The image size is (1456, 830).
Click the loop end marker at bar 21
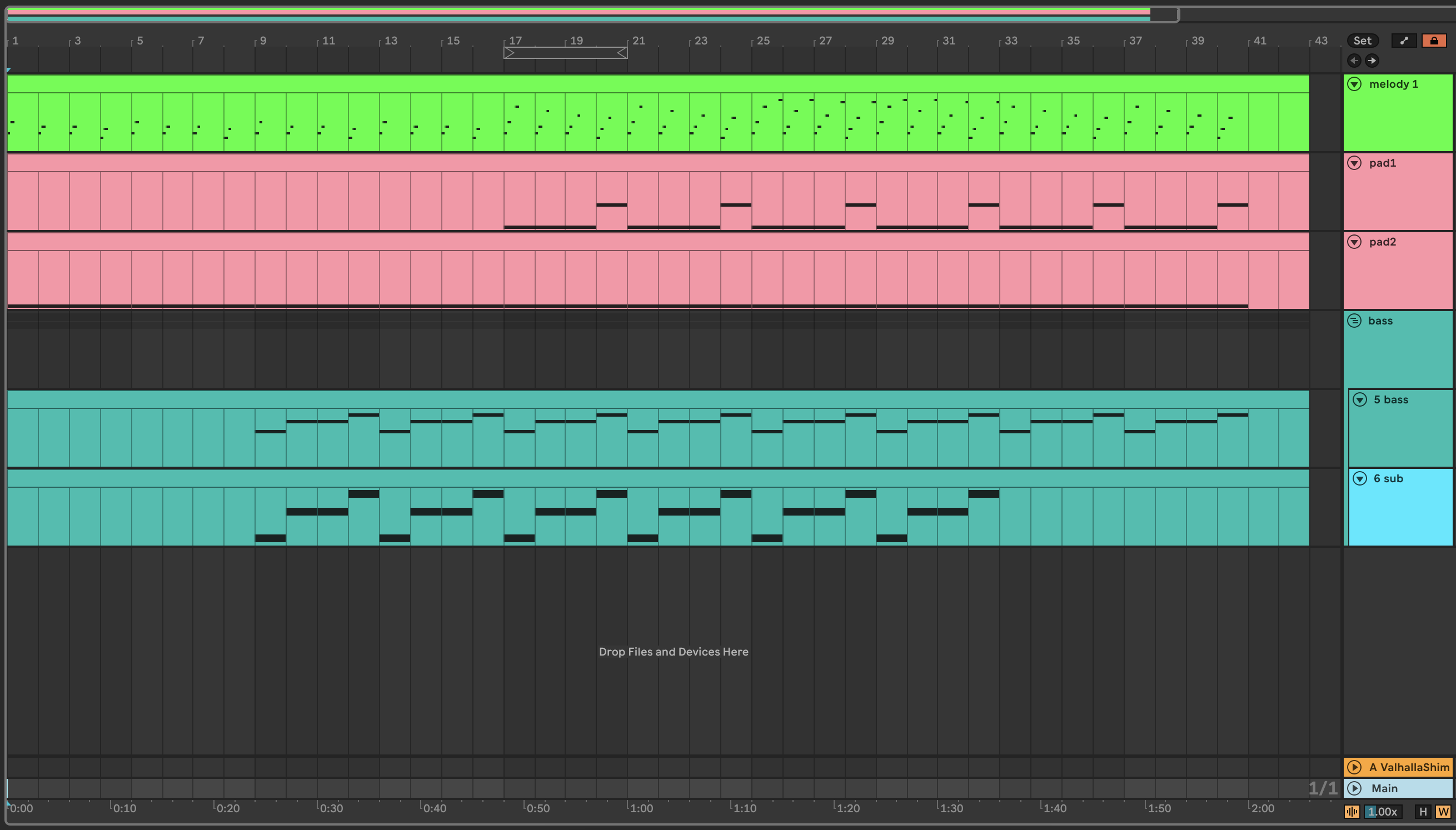(x=623, y=53)
